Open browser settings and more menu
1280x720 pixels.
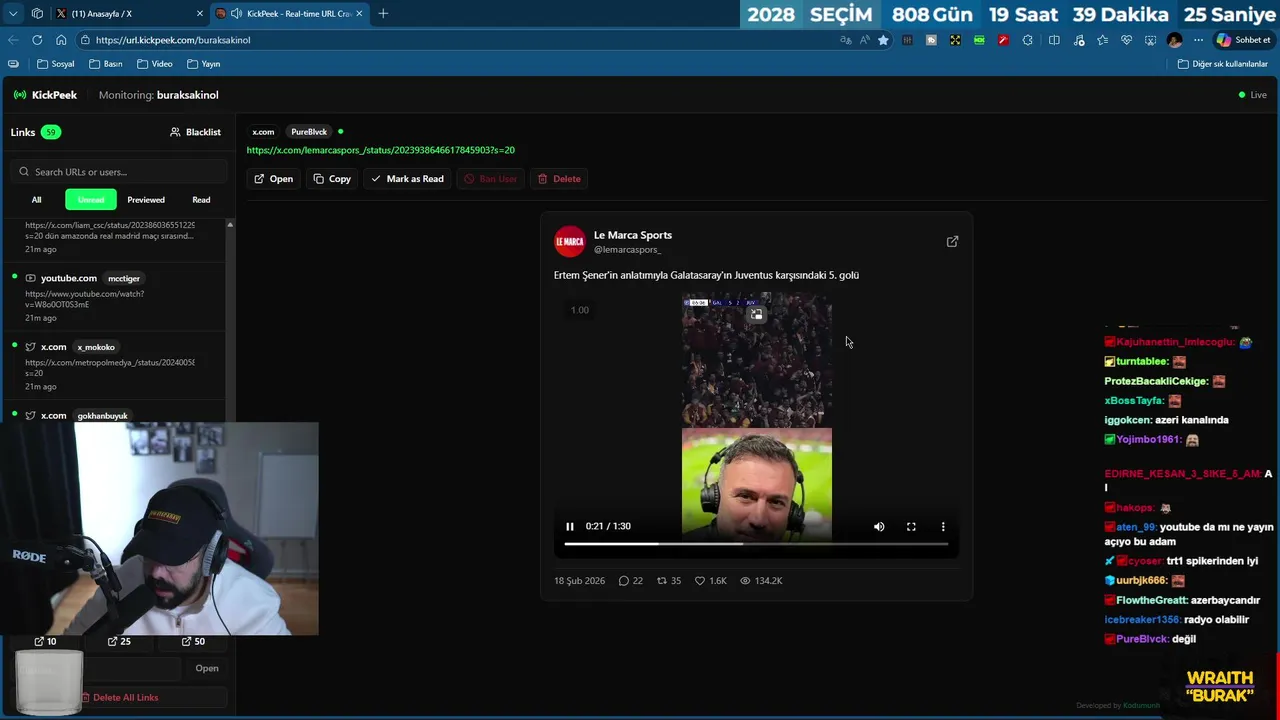[x=1198, y=40]
